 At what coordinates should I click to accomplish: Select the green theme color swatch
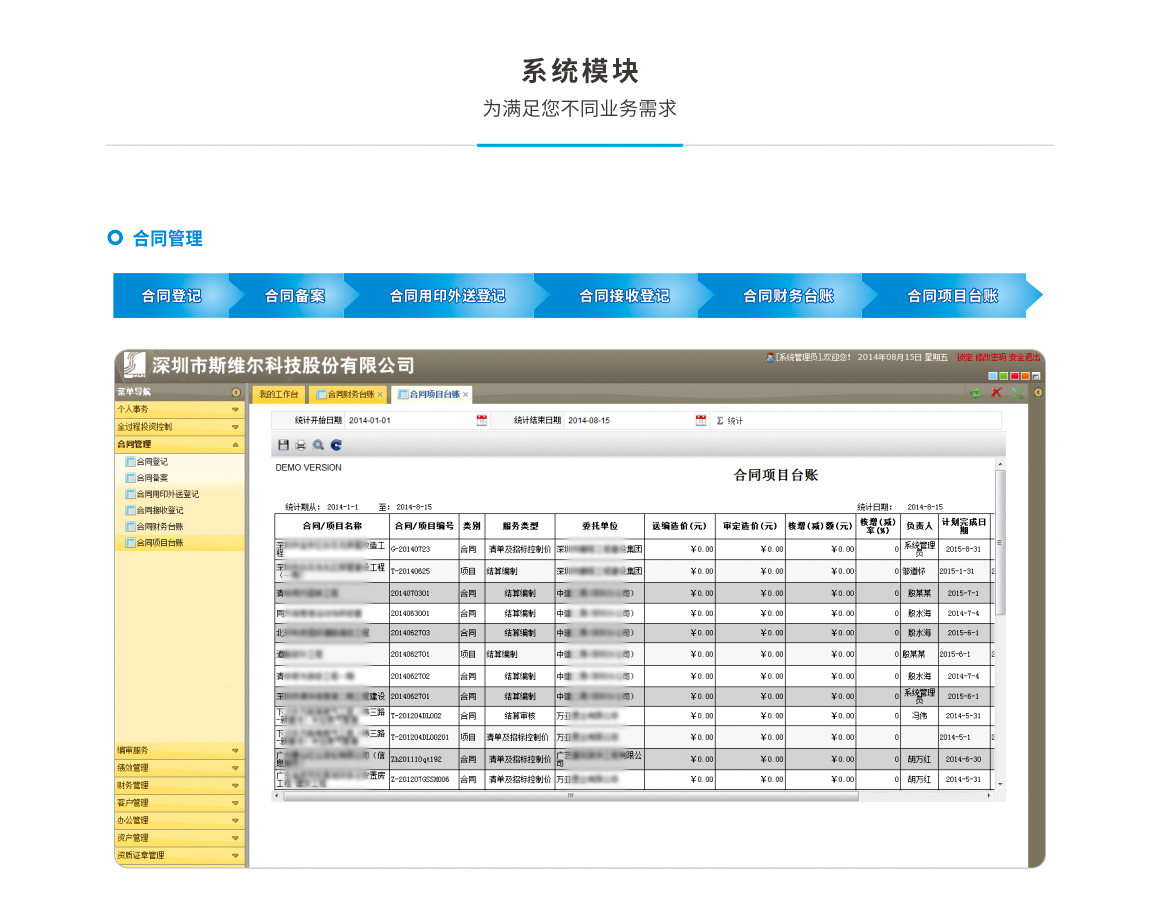point(1003,376)
